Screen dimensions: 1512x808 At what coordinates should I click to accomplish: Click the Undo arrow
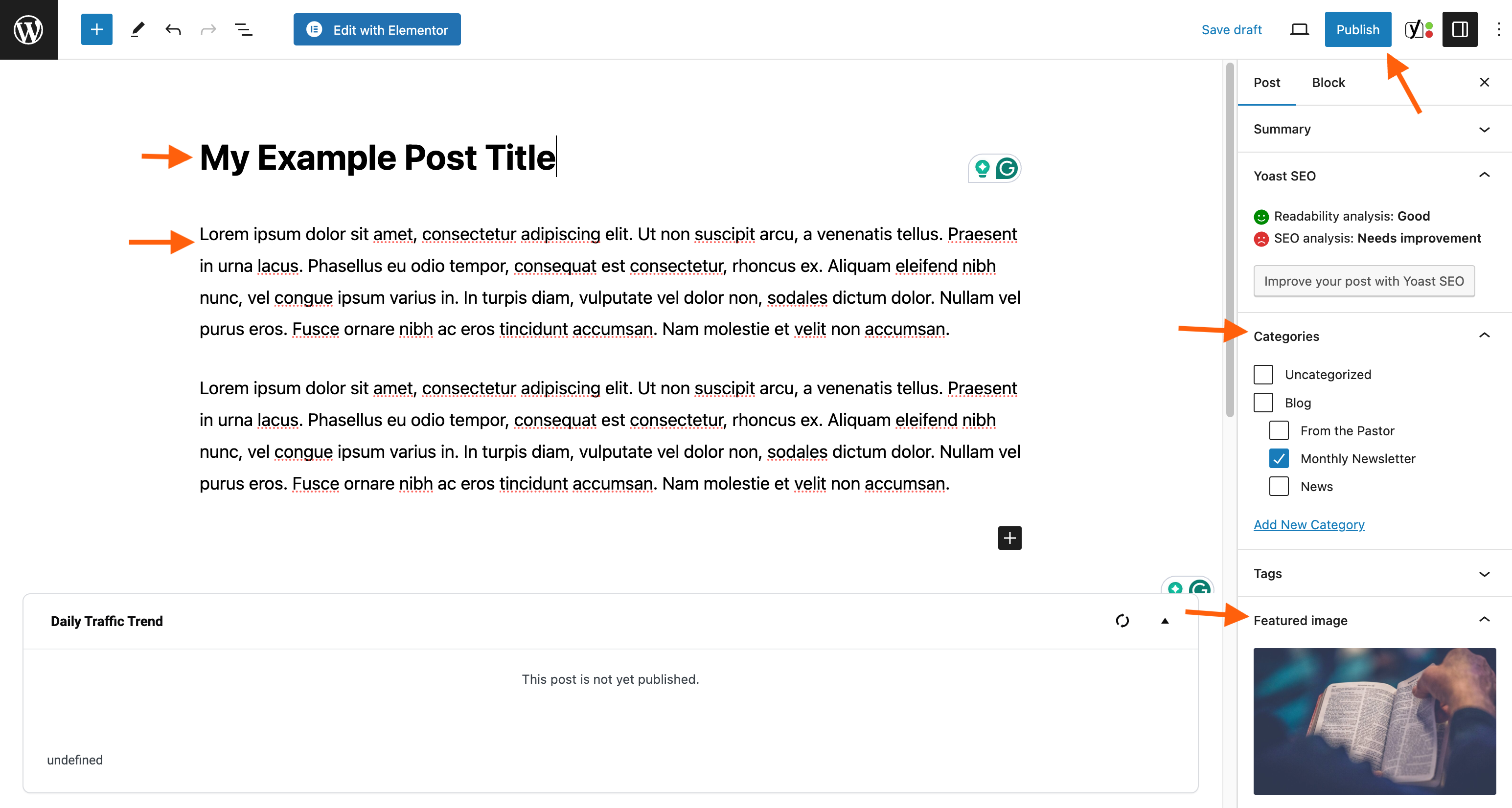173,29
